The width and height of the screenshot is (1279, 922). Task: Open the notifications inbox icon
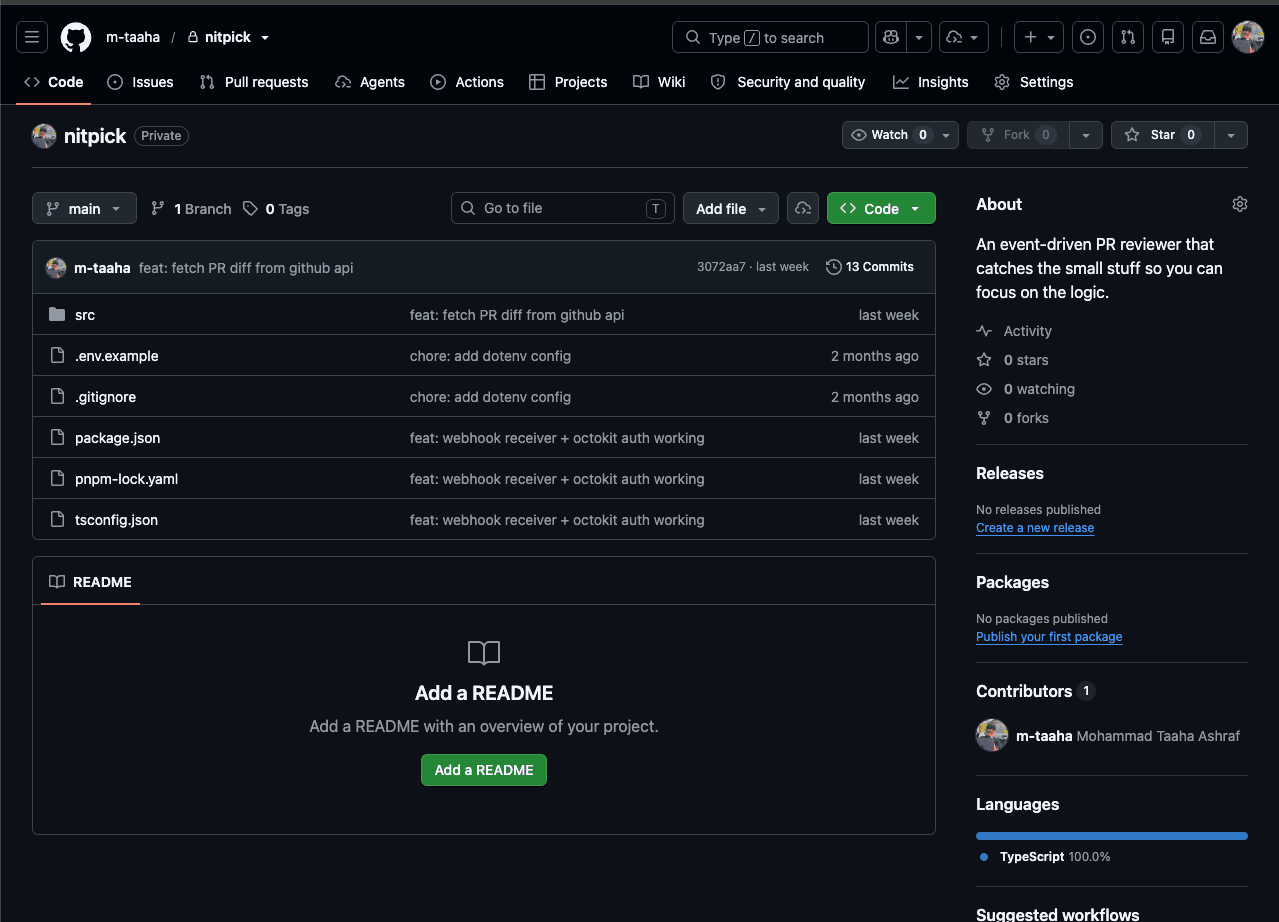1208,38
